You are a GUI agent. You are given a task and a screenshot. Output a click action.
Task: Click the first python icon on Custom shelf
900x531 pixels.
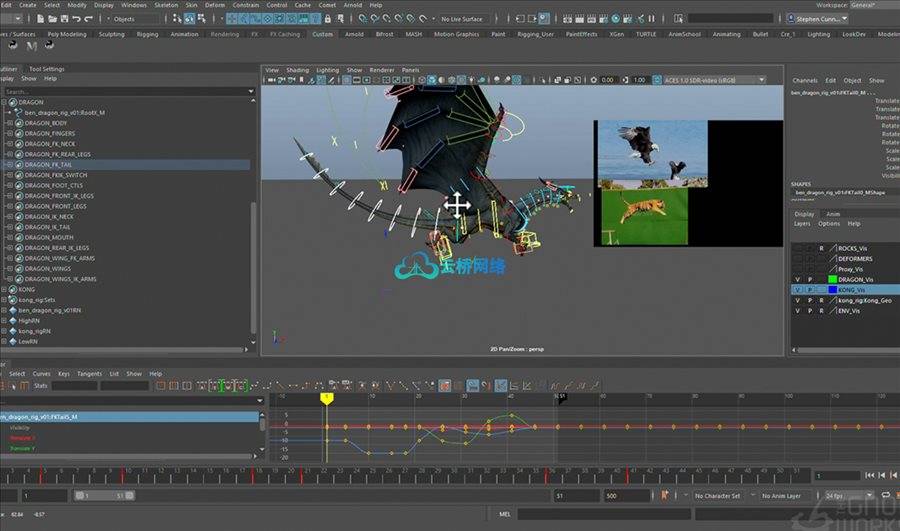click(x=13, y=45)
